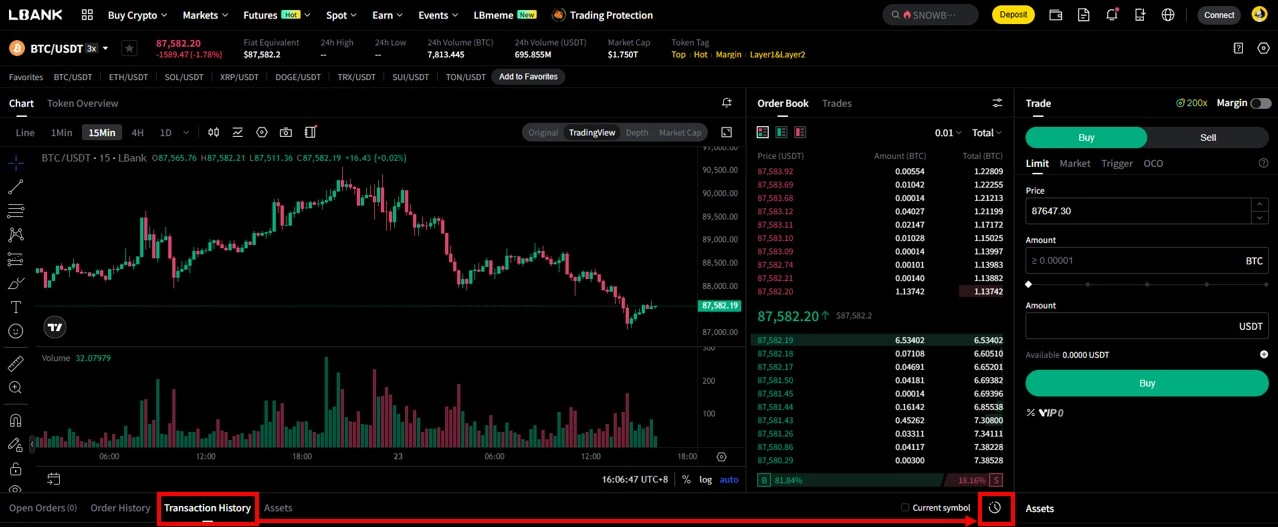Viewport: 1278px width, 527px height.
Task: Select the zoom in tool
Action: pos(15,387)
